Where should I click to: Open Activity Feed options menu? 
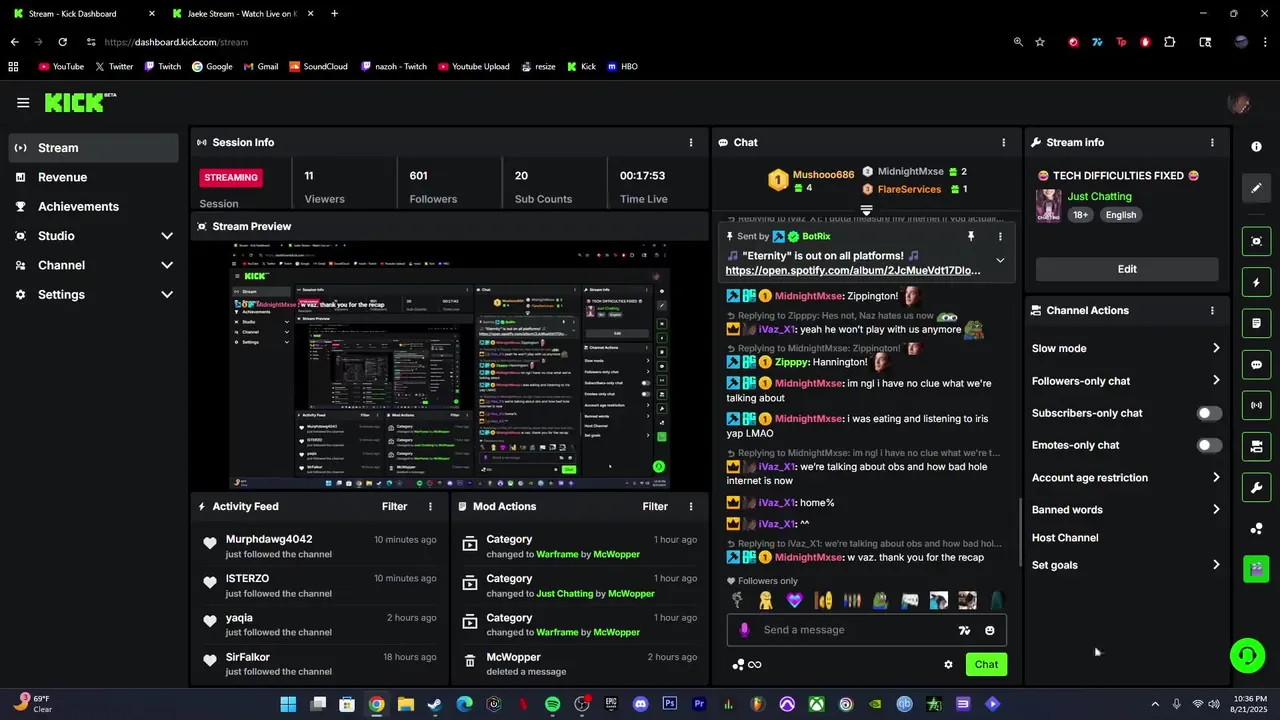pos(431,506)
